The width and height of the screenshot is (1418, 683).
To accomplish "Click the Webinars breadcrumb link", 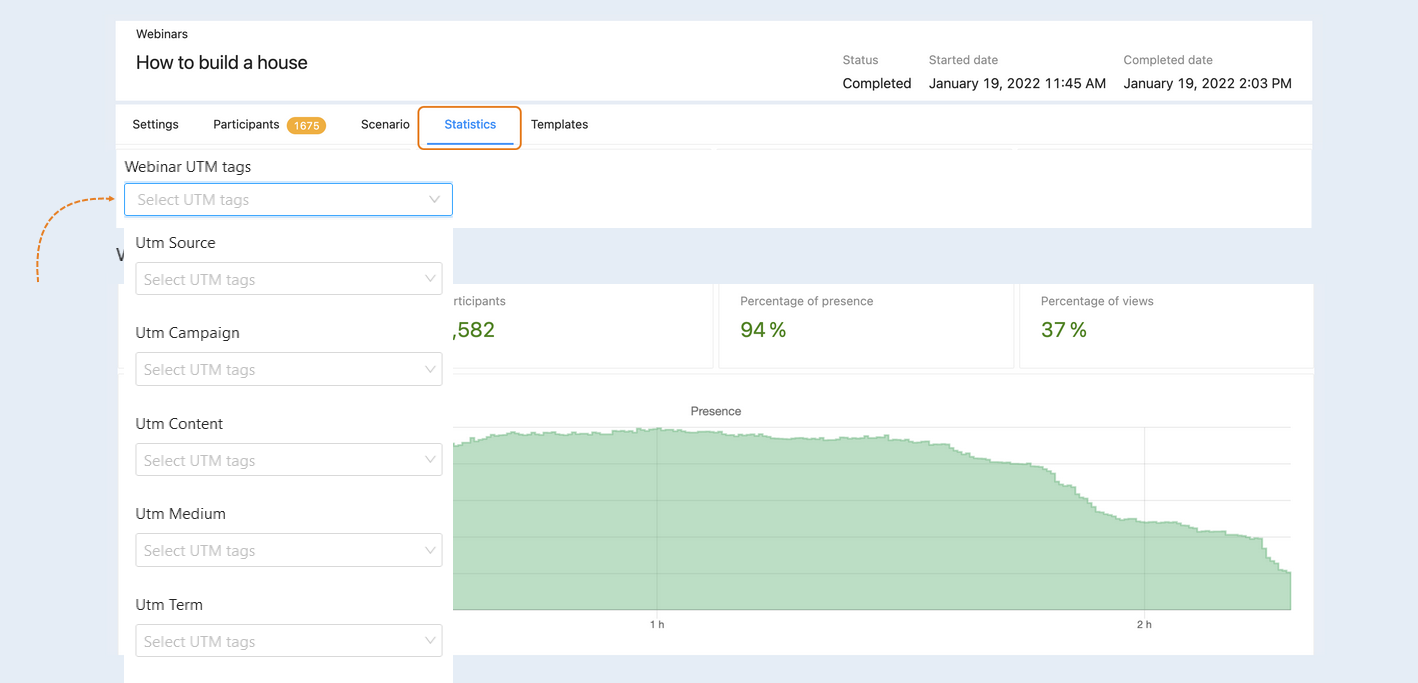I will point(162,34).
